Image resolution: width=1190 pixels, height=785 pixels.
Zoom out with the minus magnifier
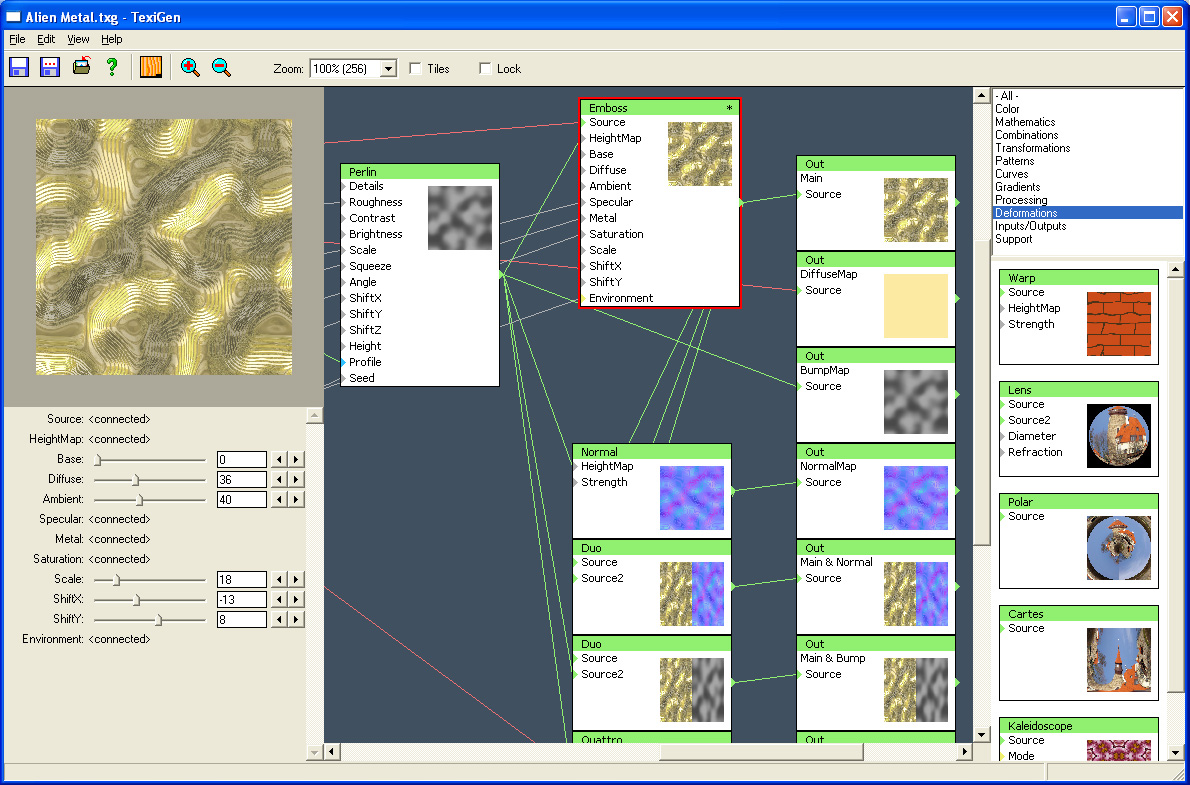(x=221, y=68)
